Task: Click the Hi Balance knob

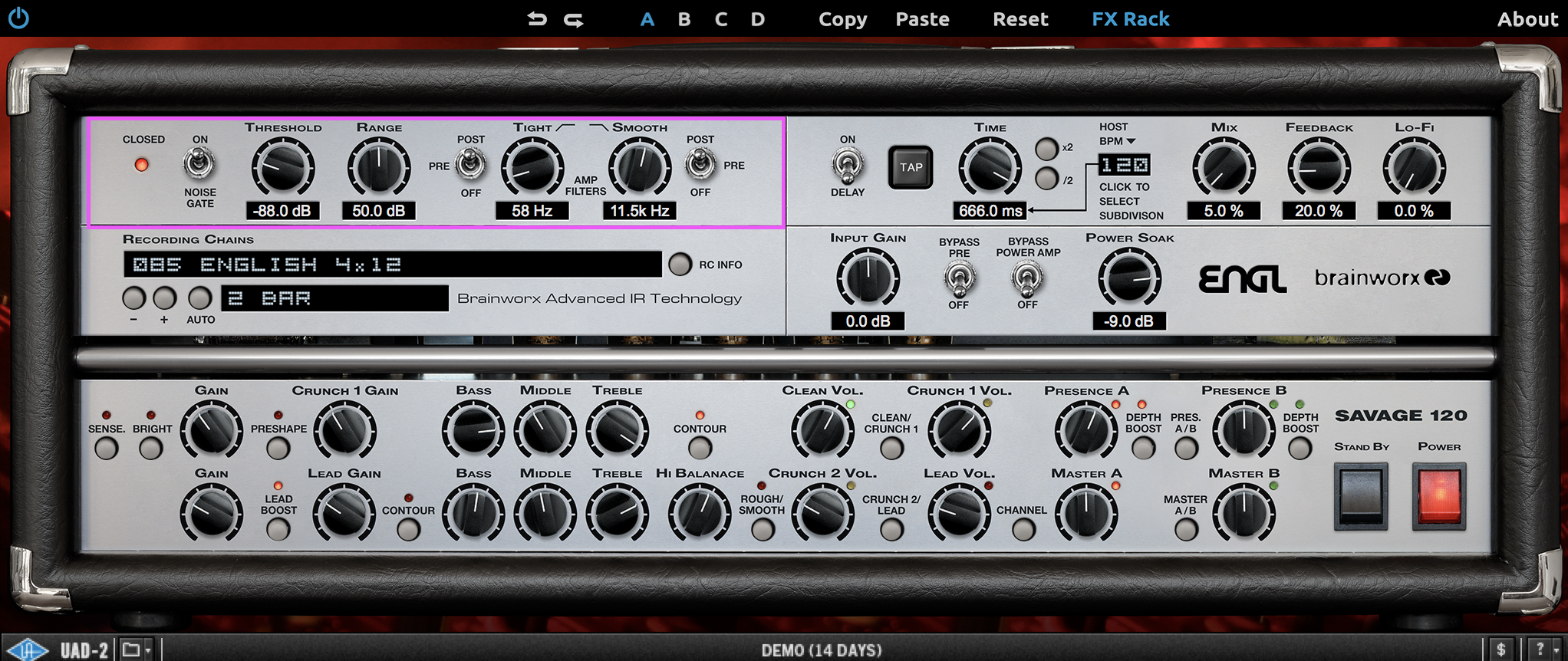Action: tap(700, 512)
